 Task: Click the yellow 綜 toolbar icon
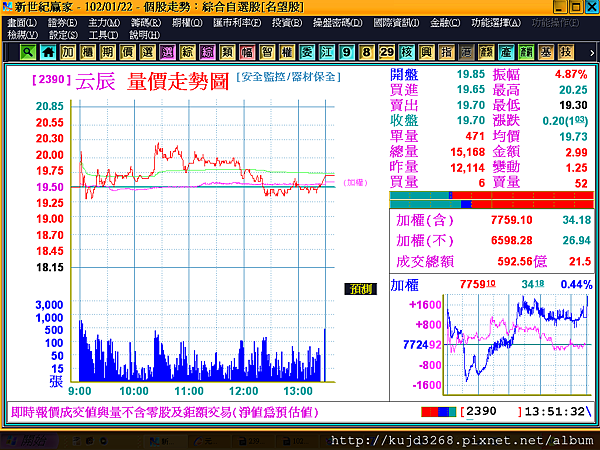188,52
